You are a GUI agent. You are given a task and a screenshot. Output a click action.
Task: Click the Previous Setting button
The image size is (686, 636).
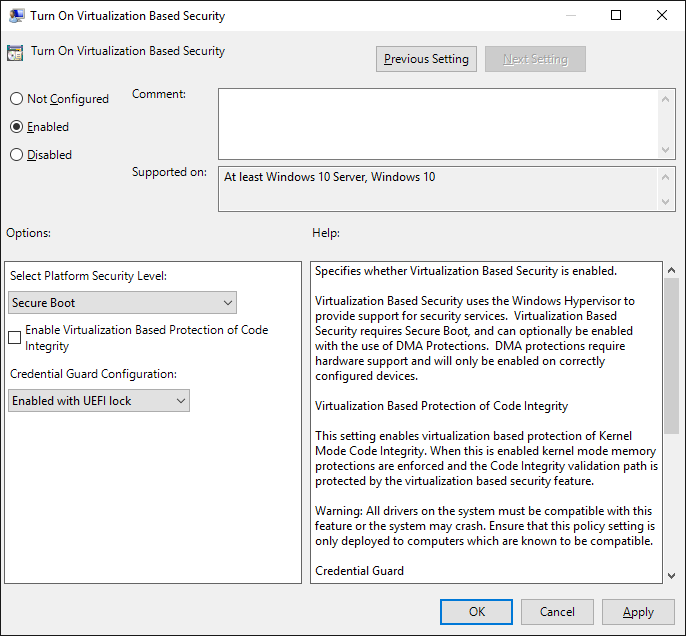coord(426,59)
